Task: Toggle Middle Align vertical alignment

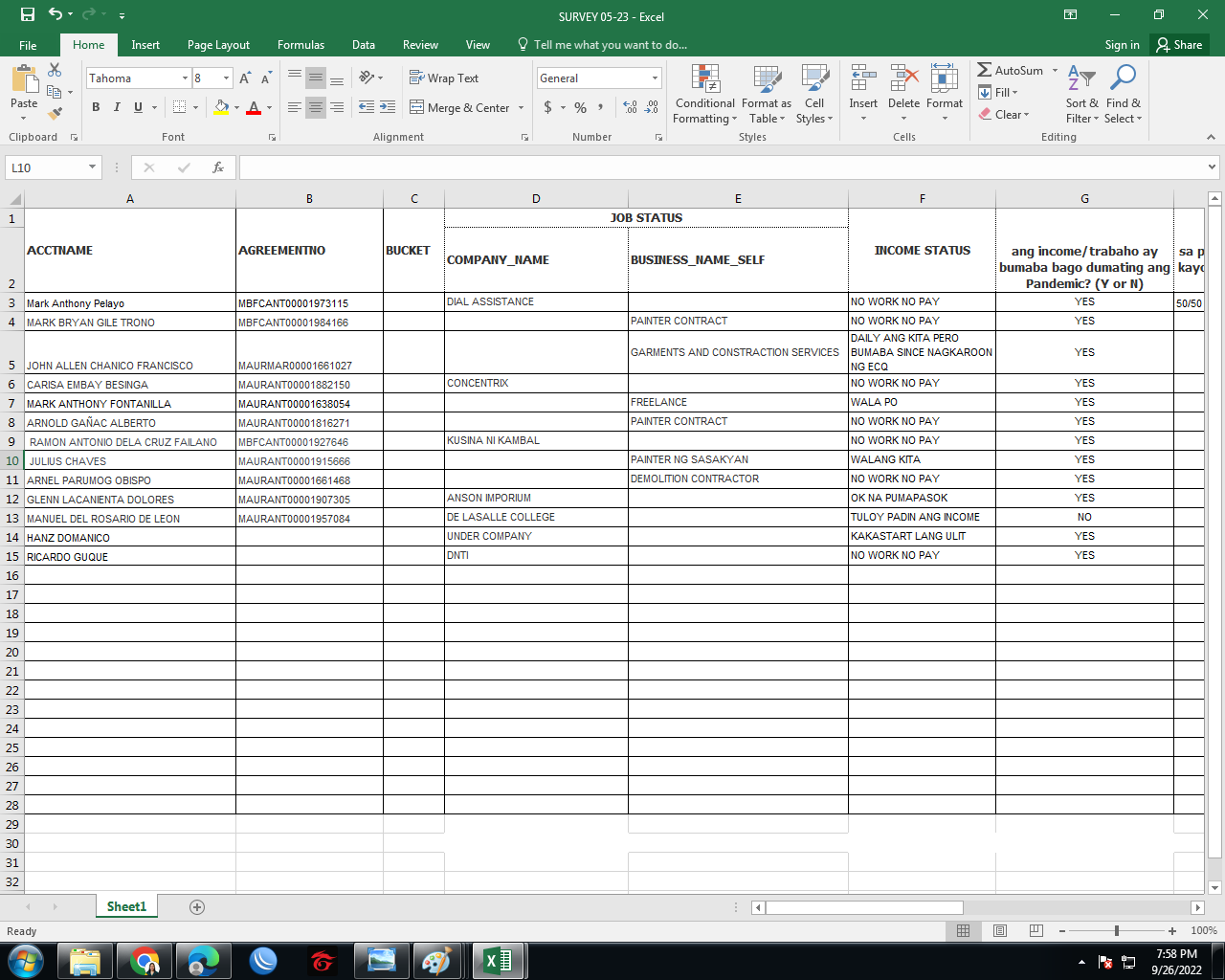Action: [x=316, y=78]
